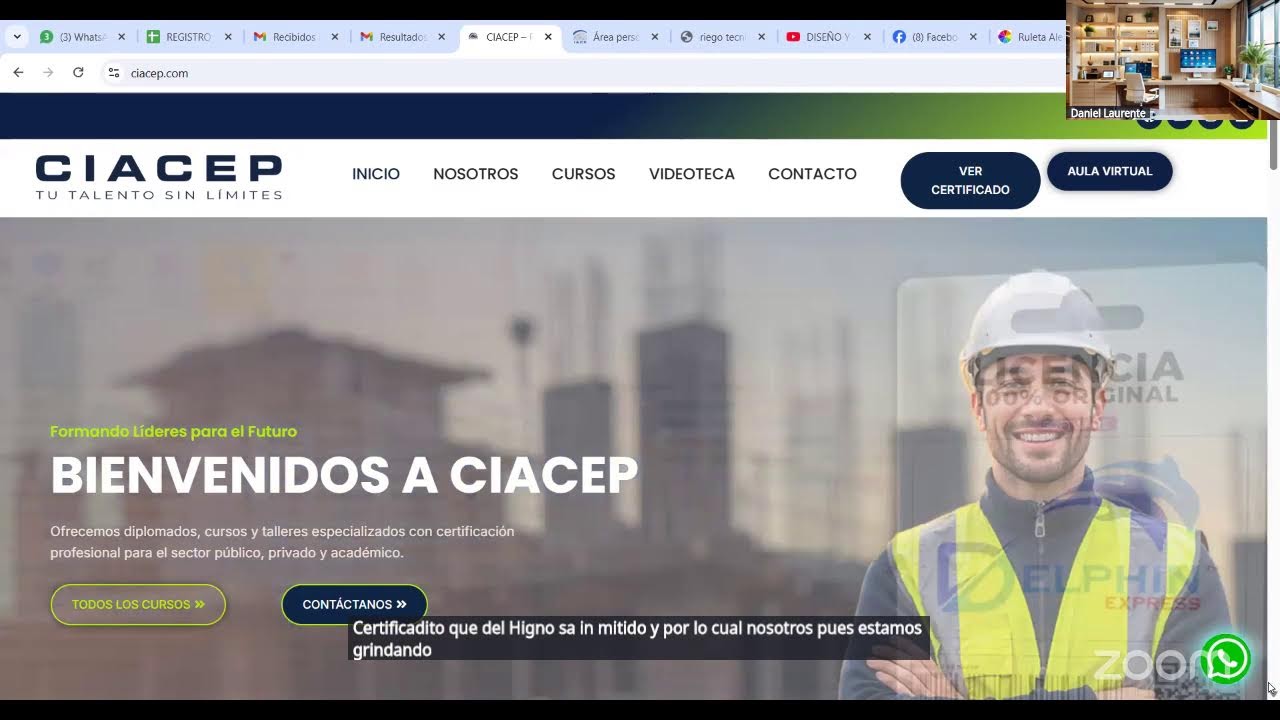Close the Área personal tab

(x=655, y=37)
